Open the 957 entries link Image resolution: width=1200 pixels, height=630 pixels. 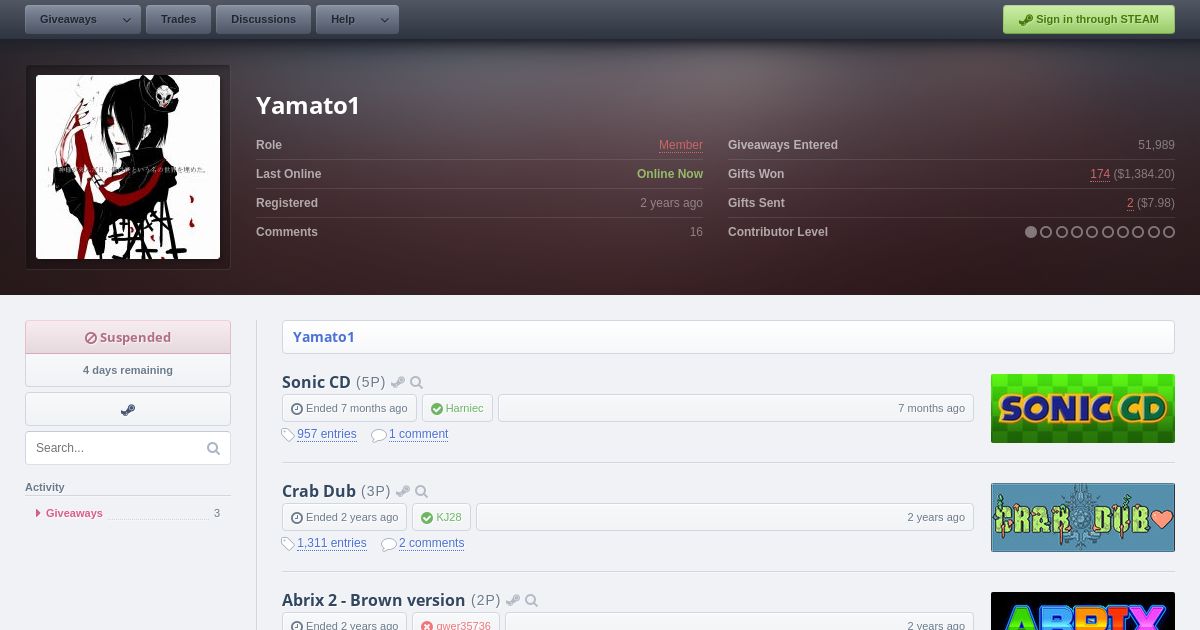point(327,434)
